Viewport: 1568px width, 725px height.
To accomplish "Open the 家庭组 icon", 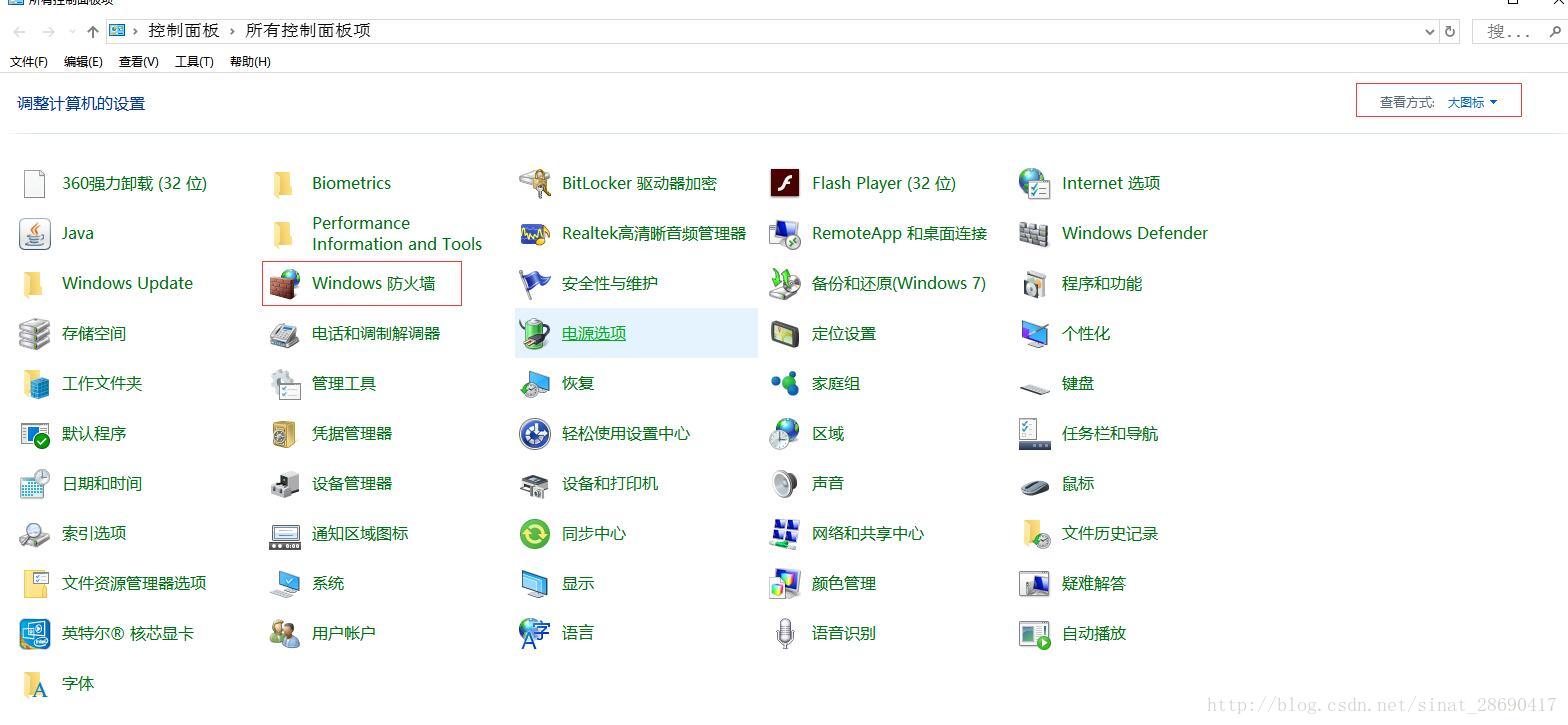I will [784, 383].
